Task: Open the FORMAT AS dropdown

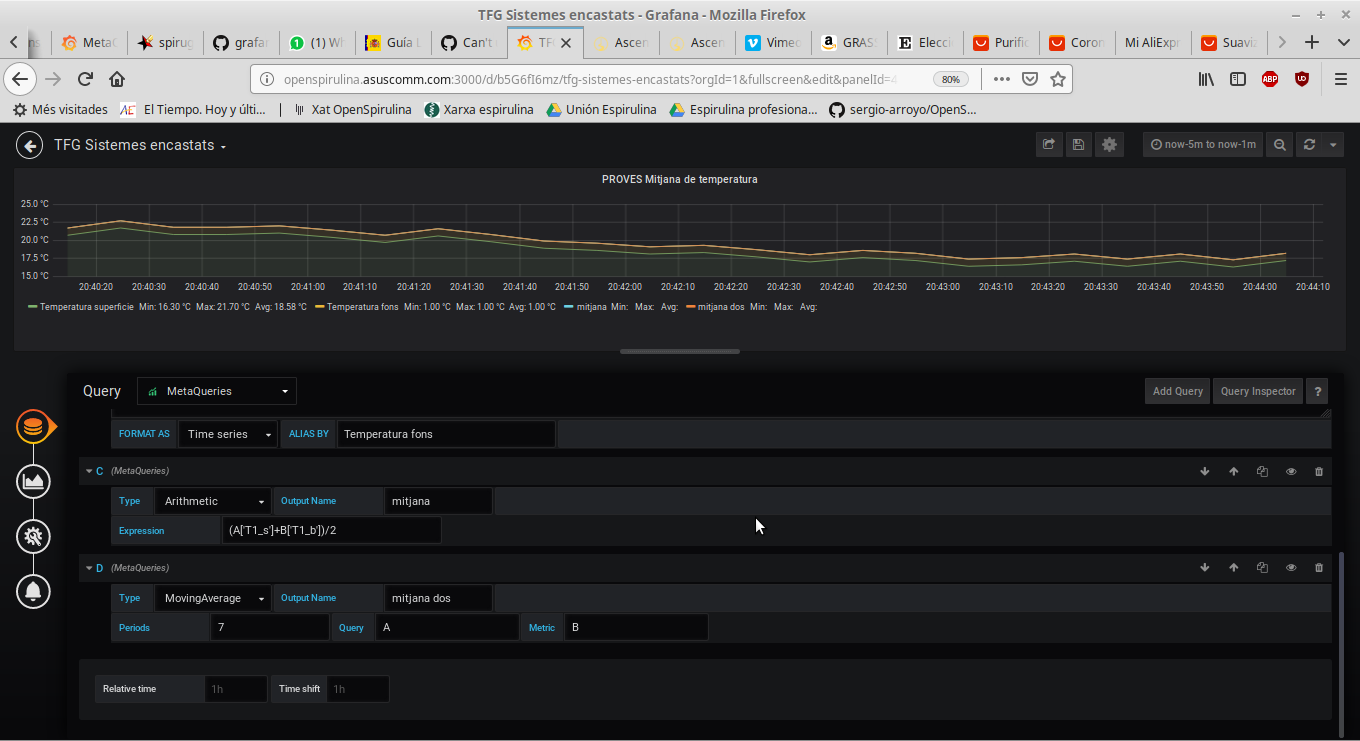Action: (227, 433)
